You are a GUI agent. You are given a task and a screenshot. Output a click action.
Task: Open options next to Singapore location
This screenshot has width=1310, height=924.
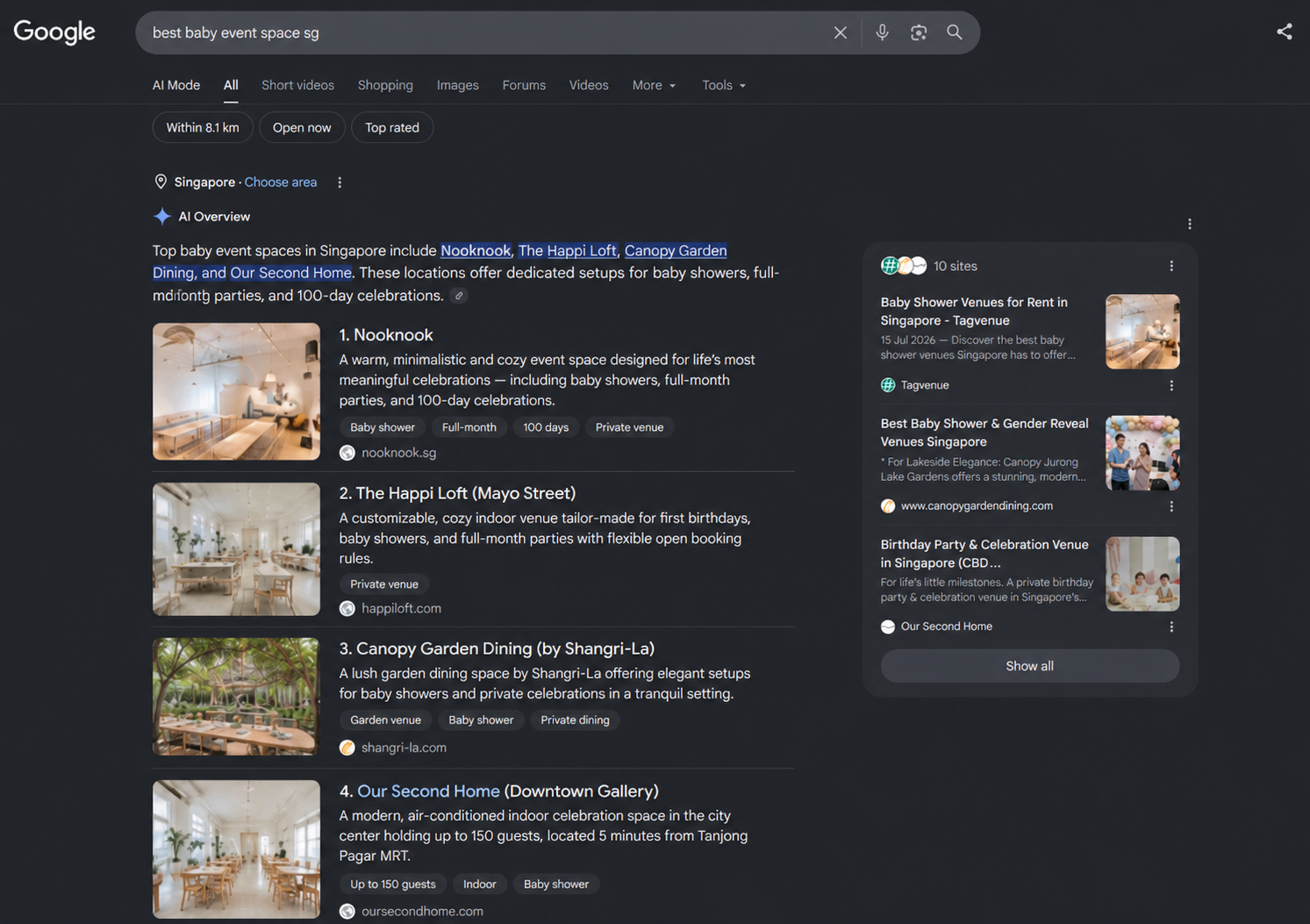click(x=340, y=183)
